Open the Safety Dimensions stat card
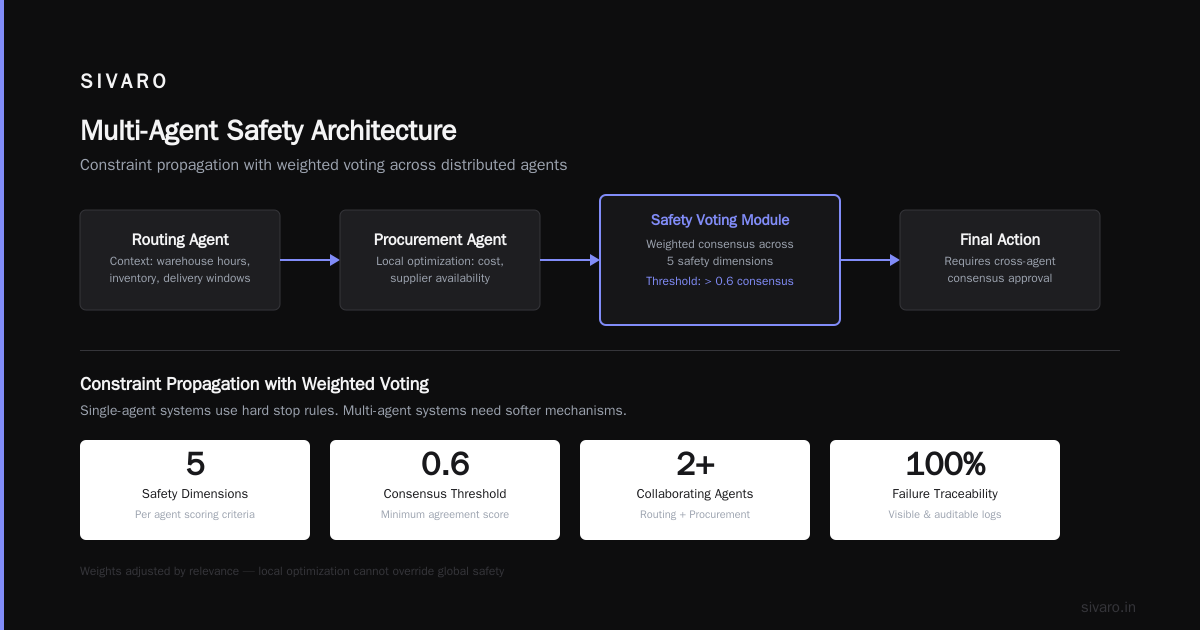Viewport: 1200px width, 630px height. pyautogui.click(x=195, y=490)
